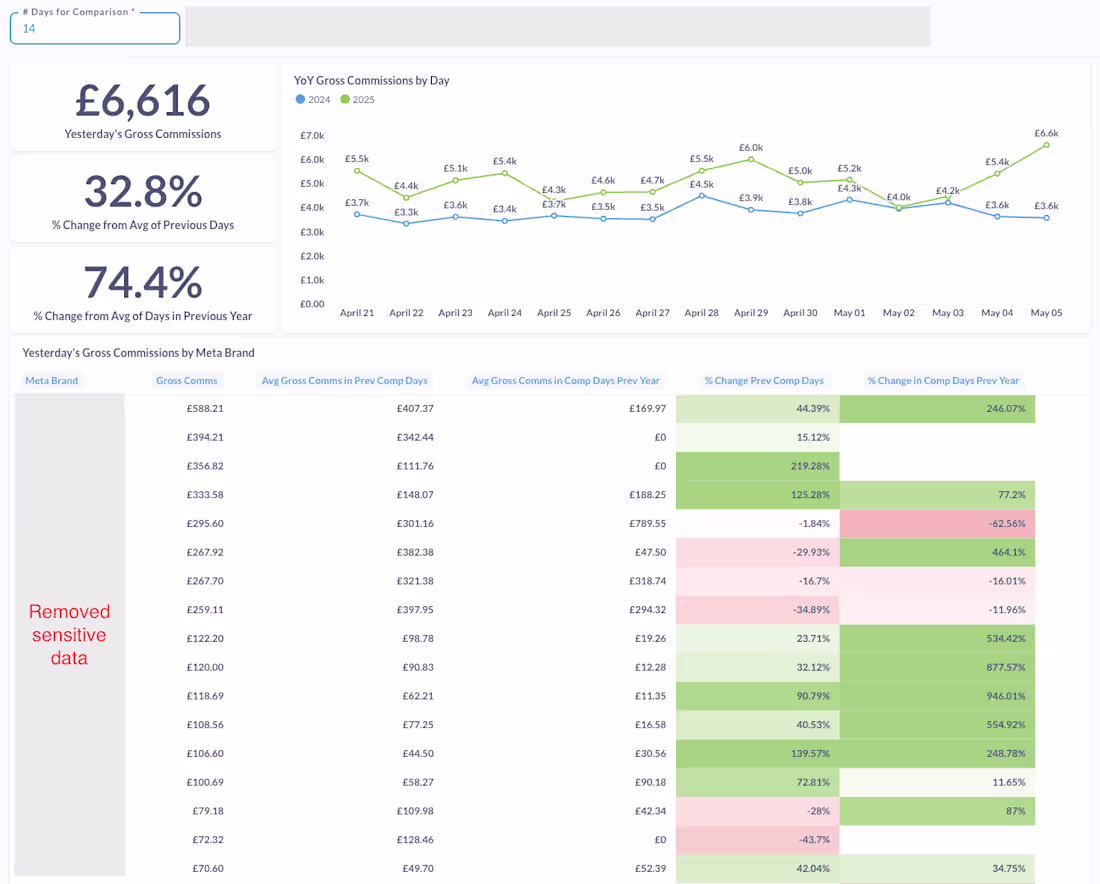Screen dimensions: 1100x884
Task: Click the 74.4% previous year change scorecard
Action: (143, 288)
